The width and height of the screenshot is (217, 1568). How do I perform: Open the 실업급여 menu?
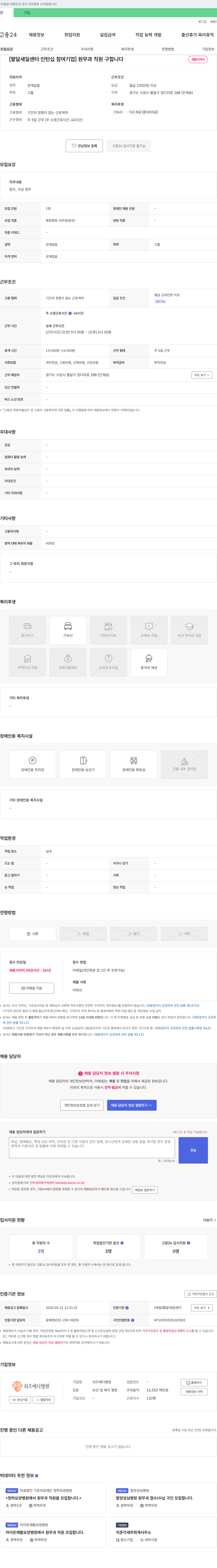point(108,35)
